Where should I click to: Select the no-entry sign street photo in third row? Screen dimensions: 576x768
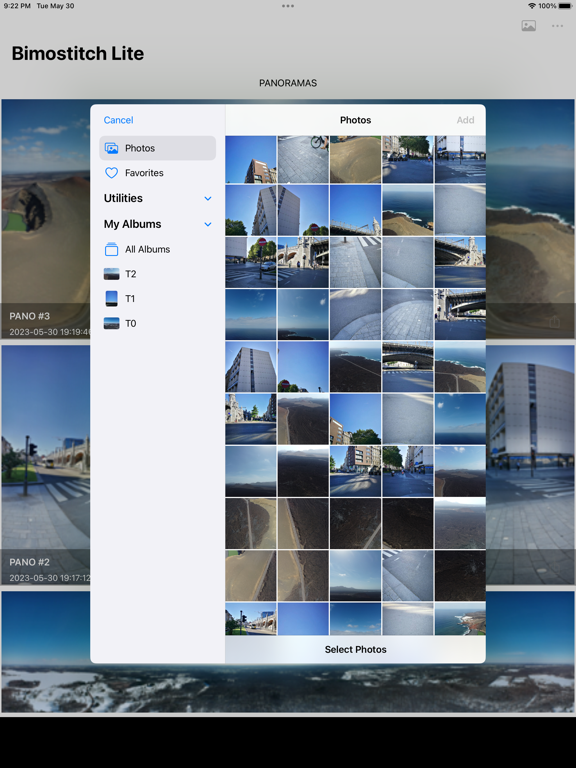coord(251,262)
